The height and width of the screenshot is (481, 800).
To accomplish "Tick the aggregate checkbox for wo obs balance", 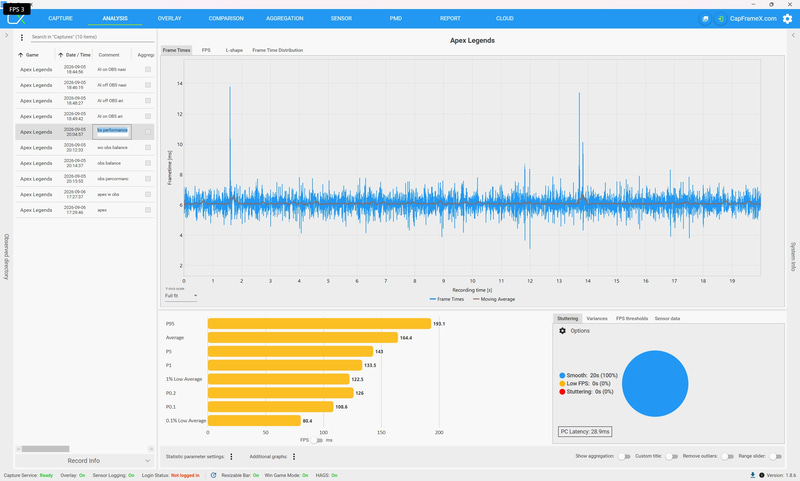I will [148, 147].
